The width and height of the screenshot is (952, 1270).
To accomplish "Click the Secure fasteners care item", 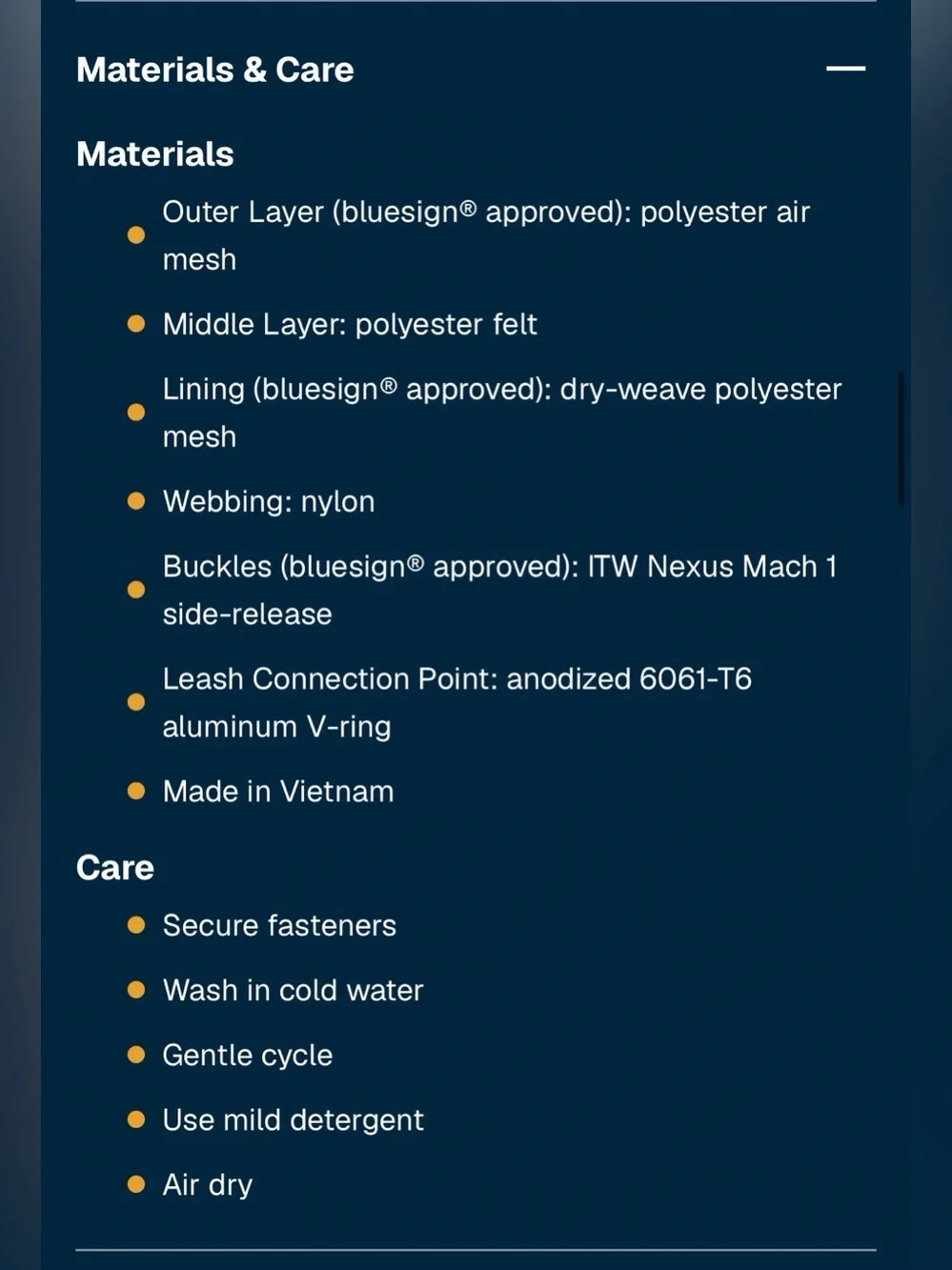I will pos(279,925).
